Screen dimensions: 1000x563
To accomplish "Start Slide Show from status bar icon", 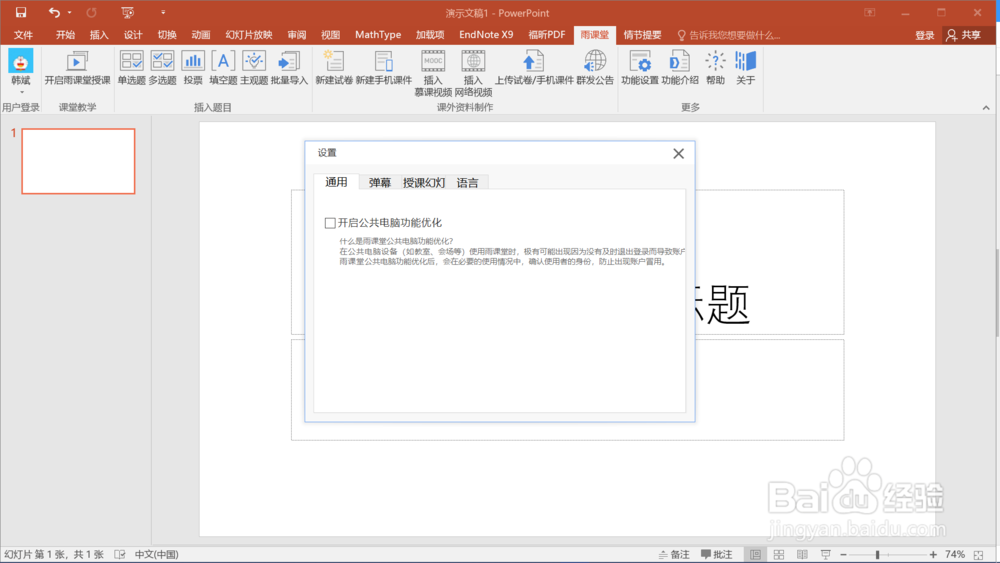I will (826, 555).
